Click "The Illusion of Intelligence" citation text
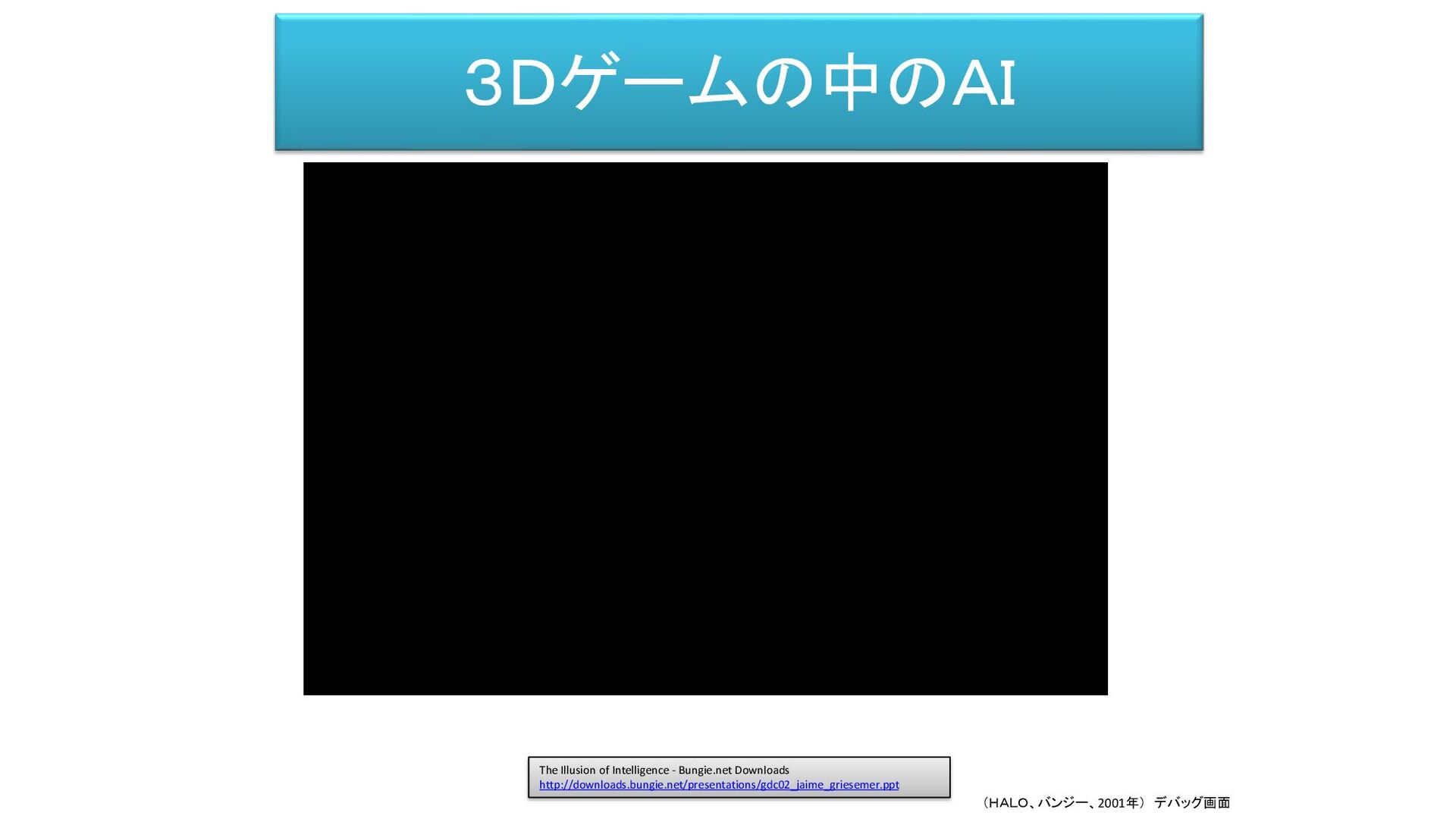 pos(604,770)
